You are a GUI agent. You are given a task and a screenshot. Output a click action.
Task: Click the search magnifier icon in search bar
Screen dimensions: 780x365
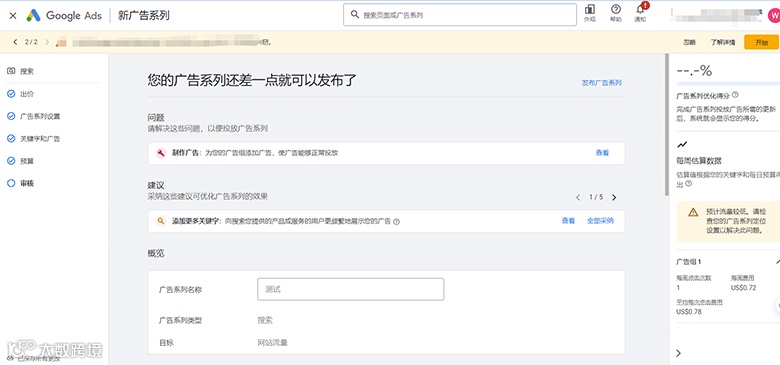(355, 15)
